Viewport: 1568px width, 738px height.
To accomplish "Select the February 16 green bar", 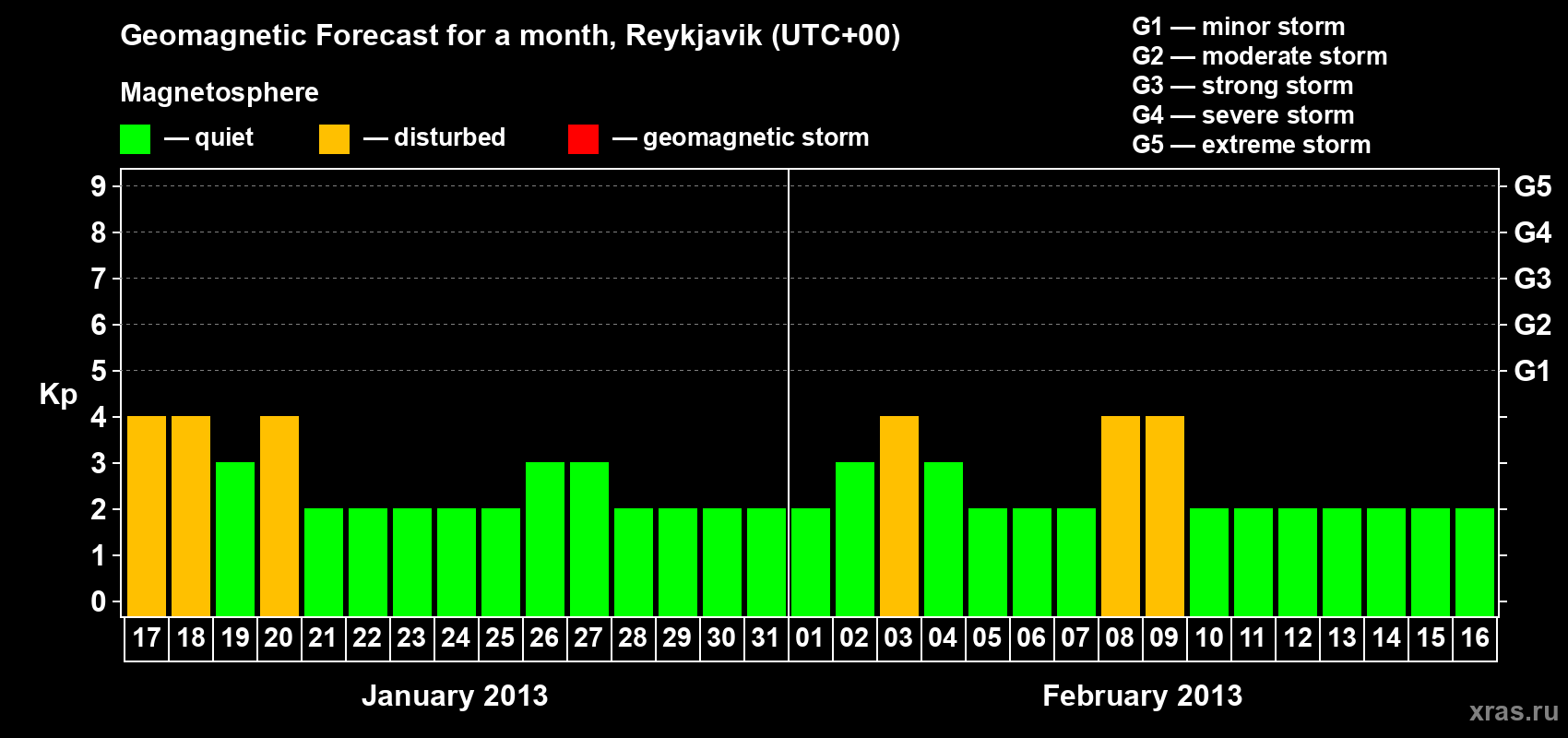I will point(1475,563).
